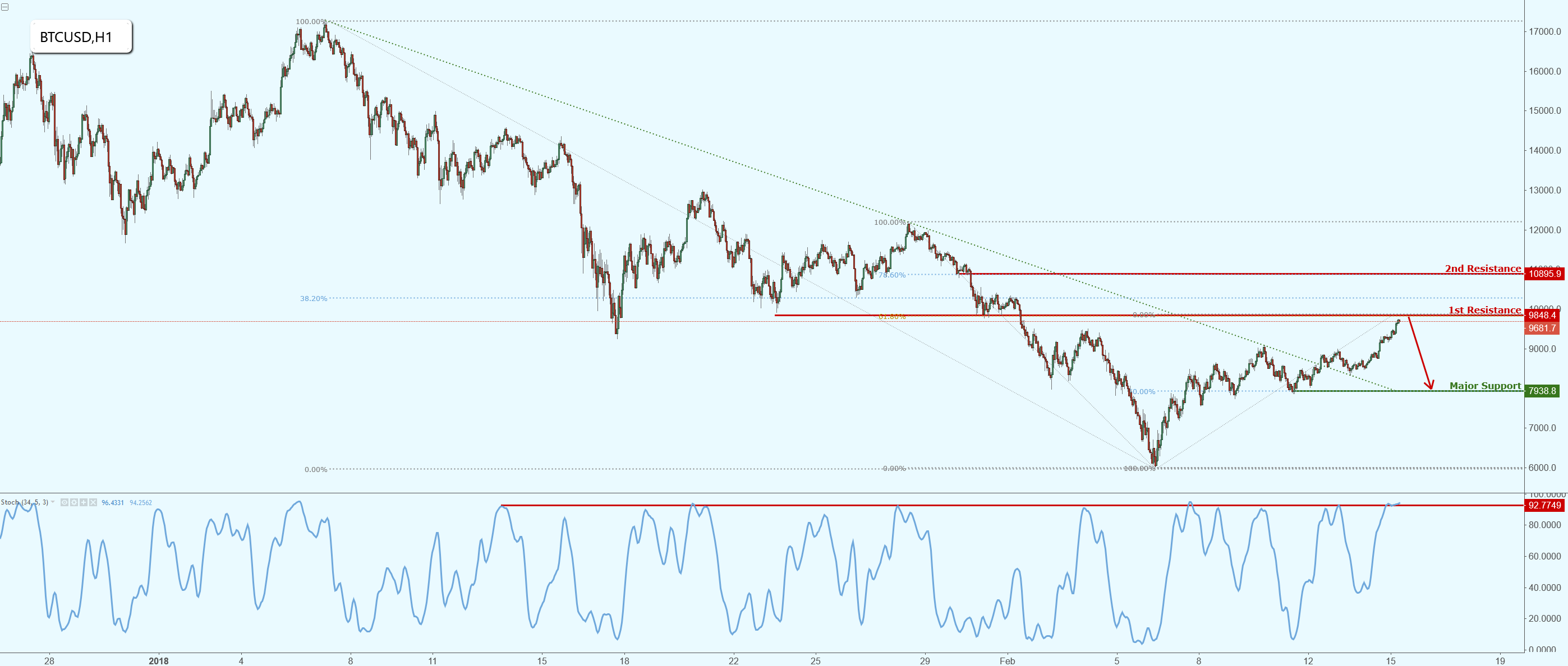This screenshot has width=1568, height=666.
Task: Click the 12000.0 price axis label
Action: pyautogui.click(x=1545, y=230)
